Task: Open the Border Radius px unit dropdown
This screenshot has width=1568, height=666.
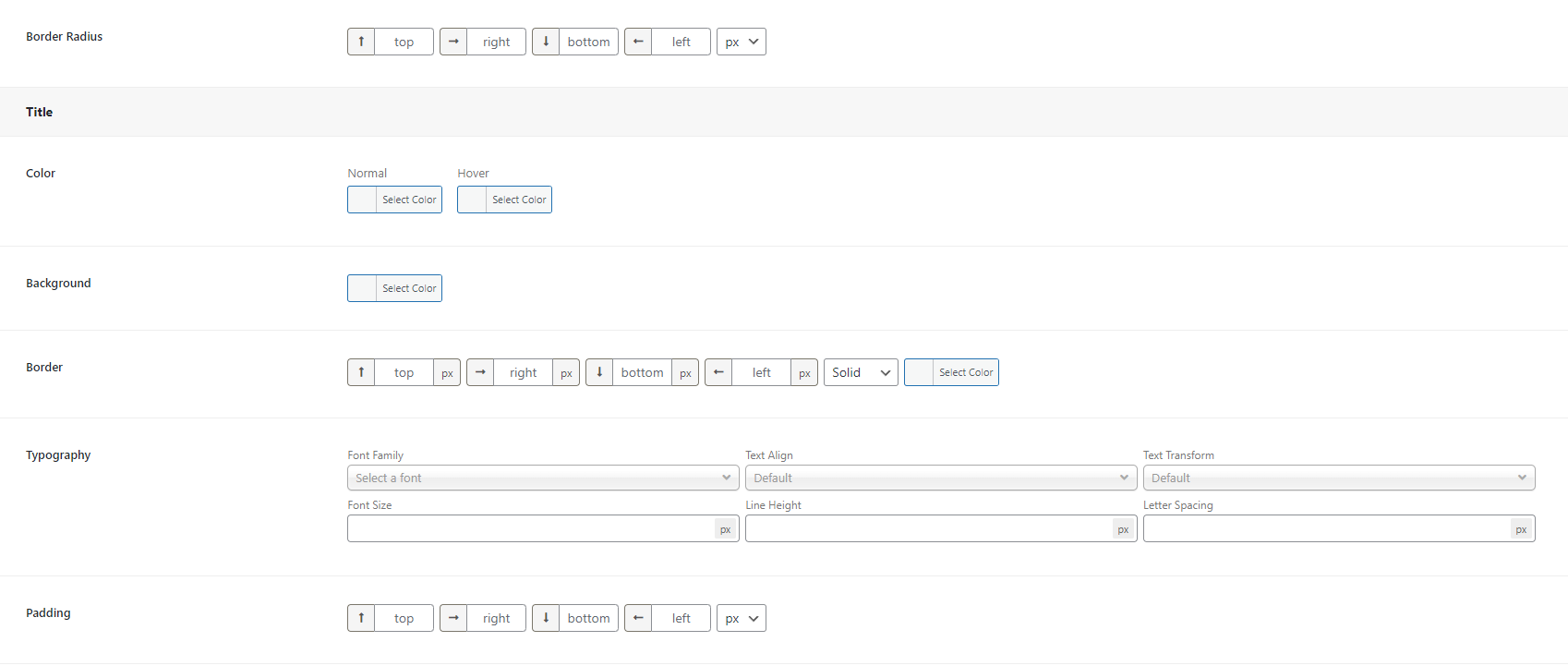Action: tap(741, 42)
